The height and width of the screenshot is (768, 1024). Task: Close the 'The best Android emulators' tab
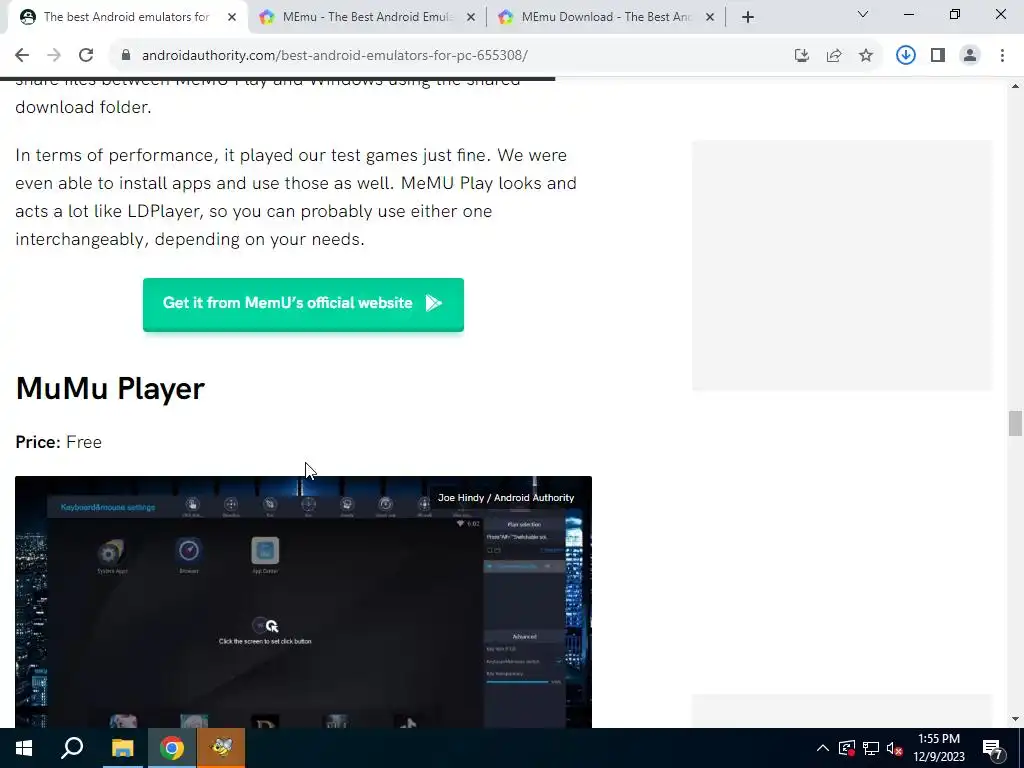coord(232,18)
